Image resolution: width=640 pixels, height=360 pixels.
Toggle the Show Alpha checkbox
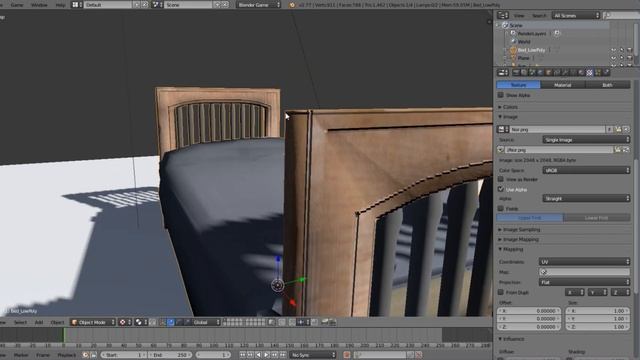click(500, 95)
